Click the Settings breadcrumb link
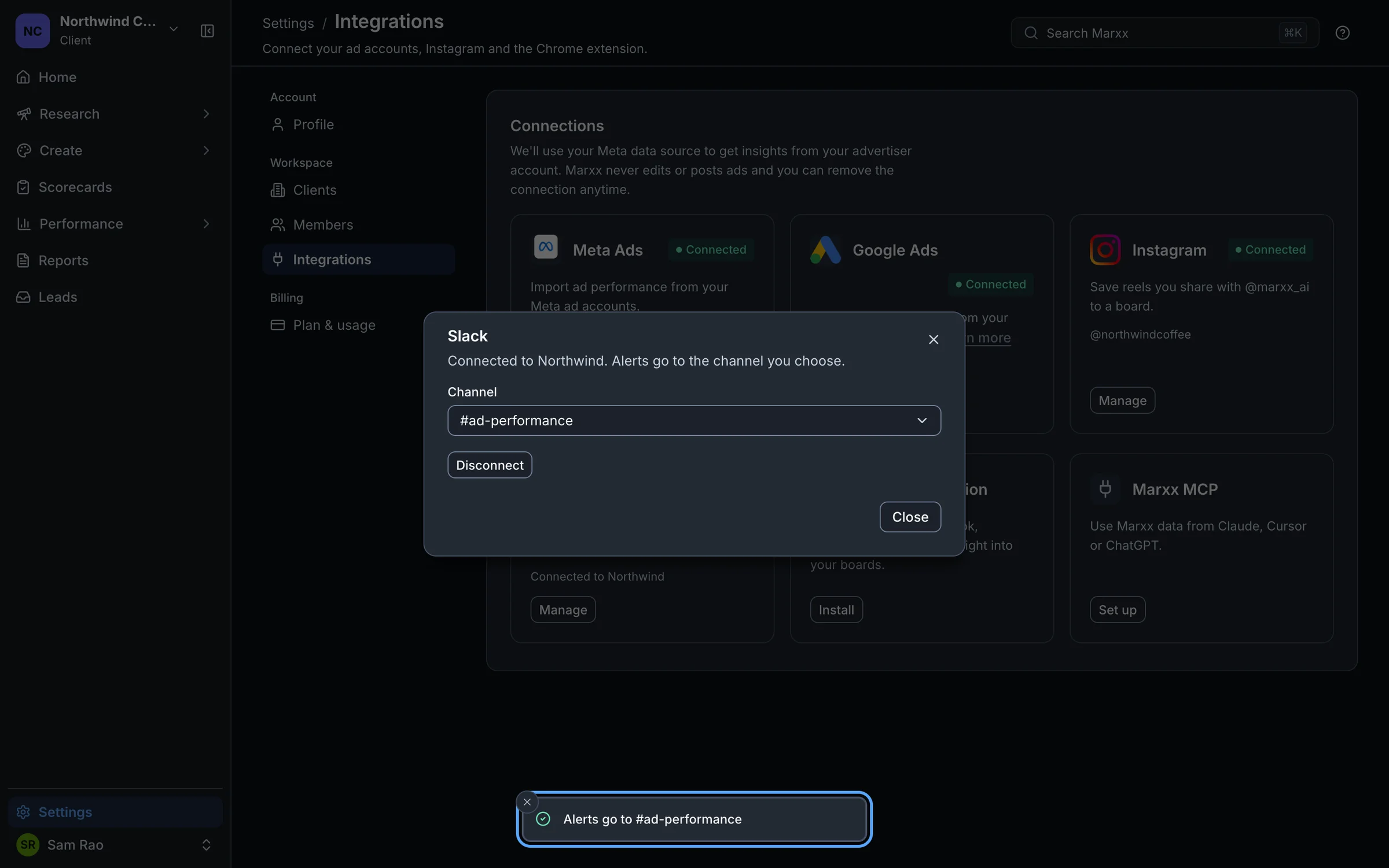The width and height of the screenshot is (1389, 868). (x=288, y=23)
